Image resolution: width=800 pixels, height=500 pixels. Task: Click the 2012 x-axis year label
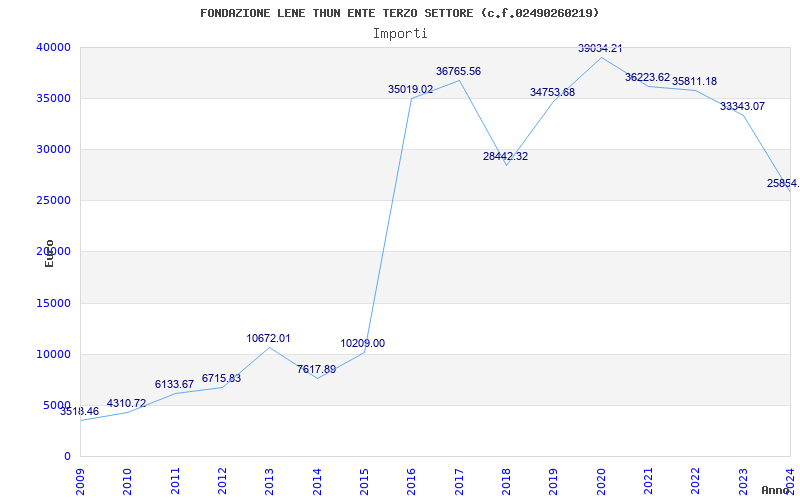tap(222, 481)
